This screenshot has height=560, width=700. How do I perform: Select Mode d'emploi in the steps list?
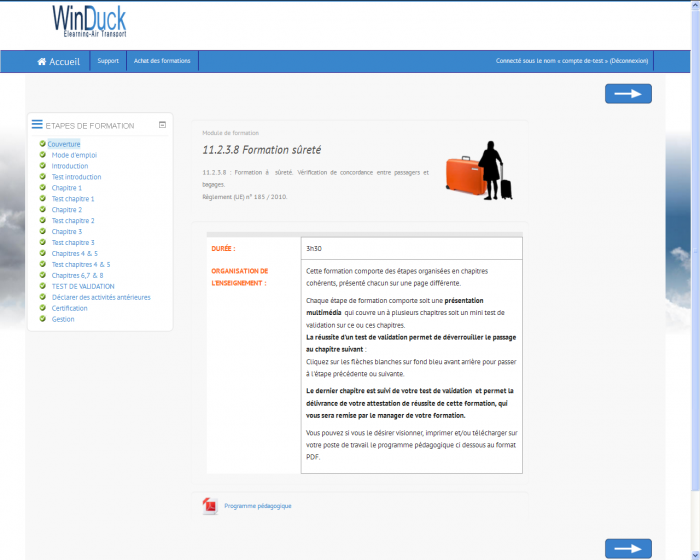click(74, 155)
